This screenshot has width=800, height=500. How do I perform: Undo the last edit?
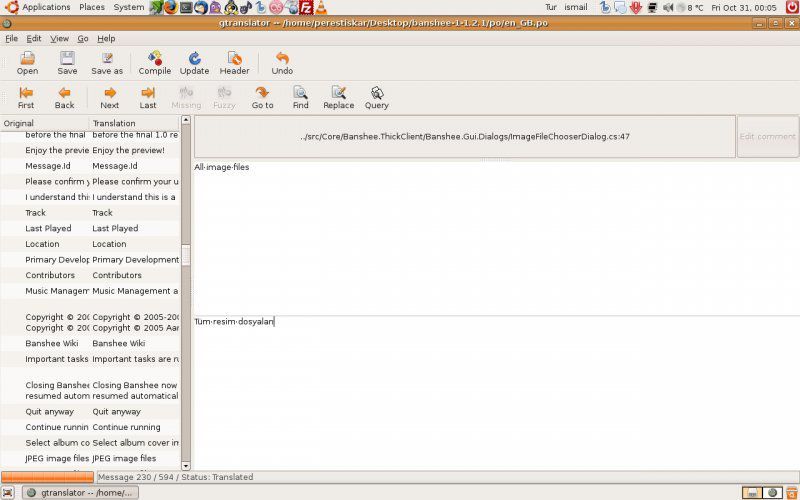pyautogui.click(x=282, y=64)
